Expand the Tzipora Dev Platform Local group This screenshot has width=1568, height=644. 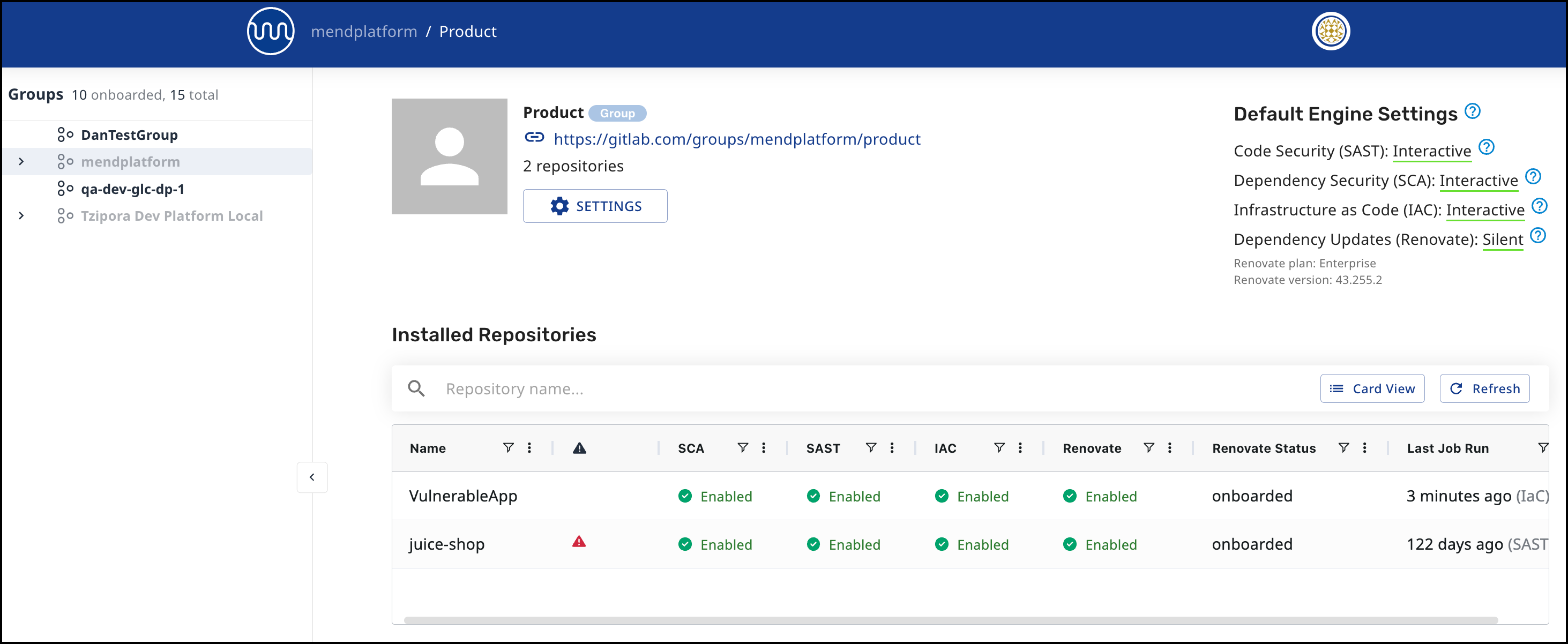click(x=21, y=215)
